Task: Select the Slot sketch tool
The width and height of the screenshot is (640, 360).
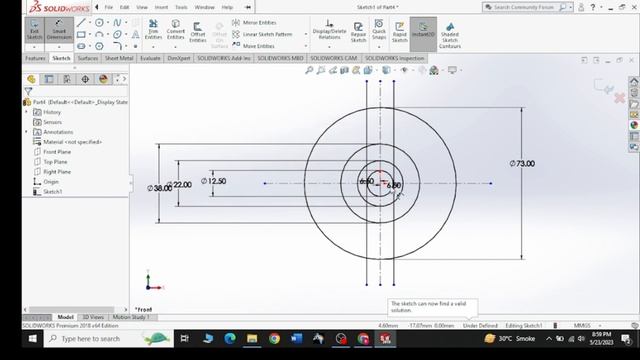Action: point(81,46)
